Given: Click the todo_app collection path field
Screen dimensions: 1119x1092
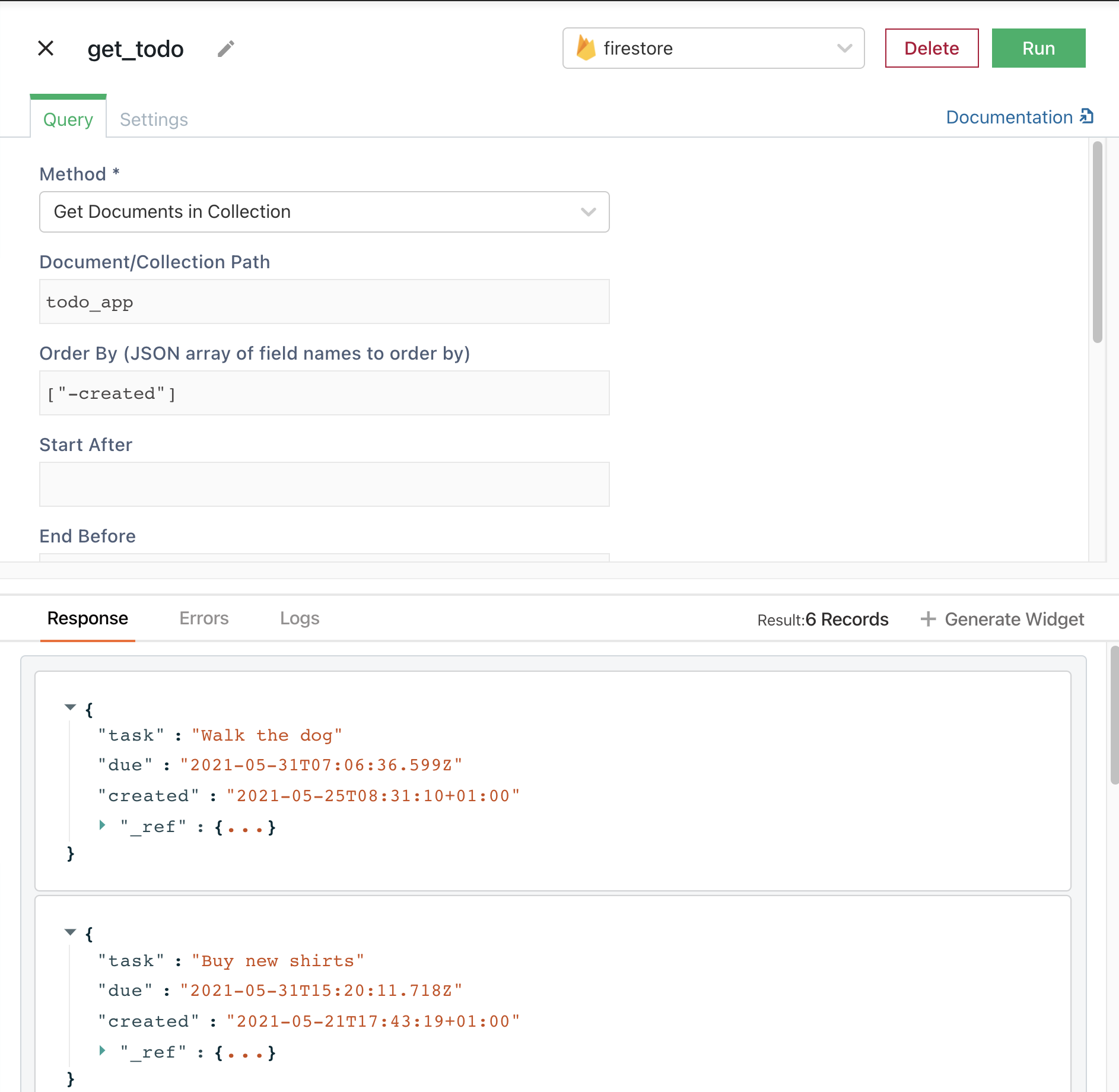Looking at the screenshot, I should 324,301.
